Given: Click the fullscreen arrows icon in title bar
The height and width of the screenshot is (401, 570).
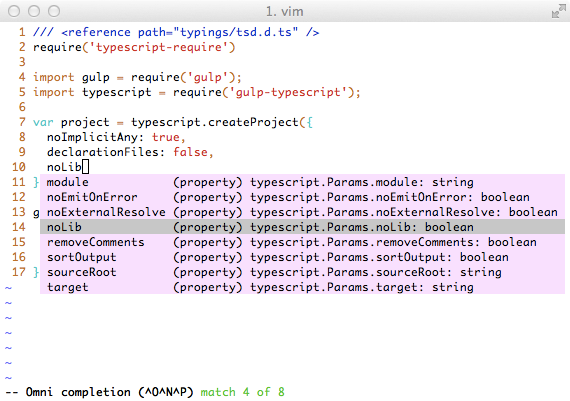Looking at the screenshot, I should 559,11.
